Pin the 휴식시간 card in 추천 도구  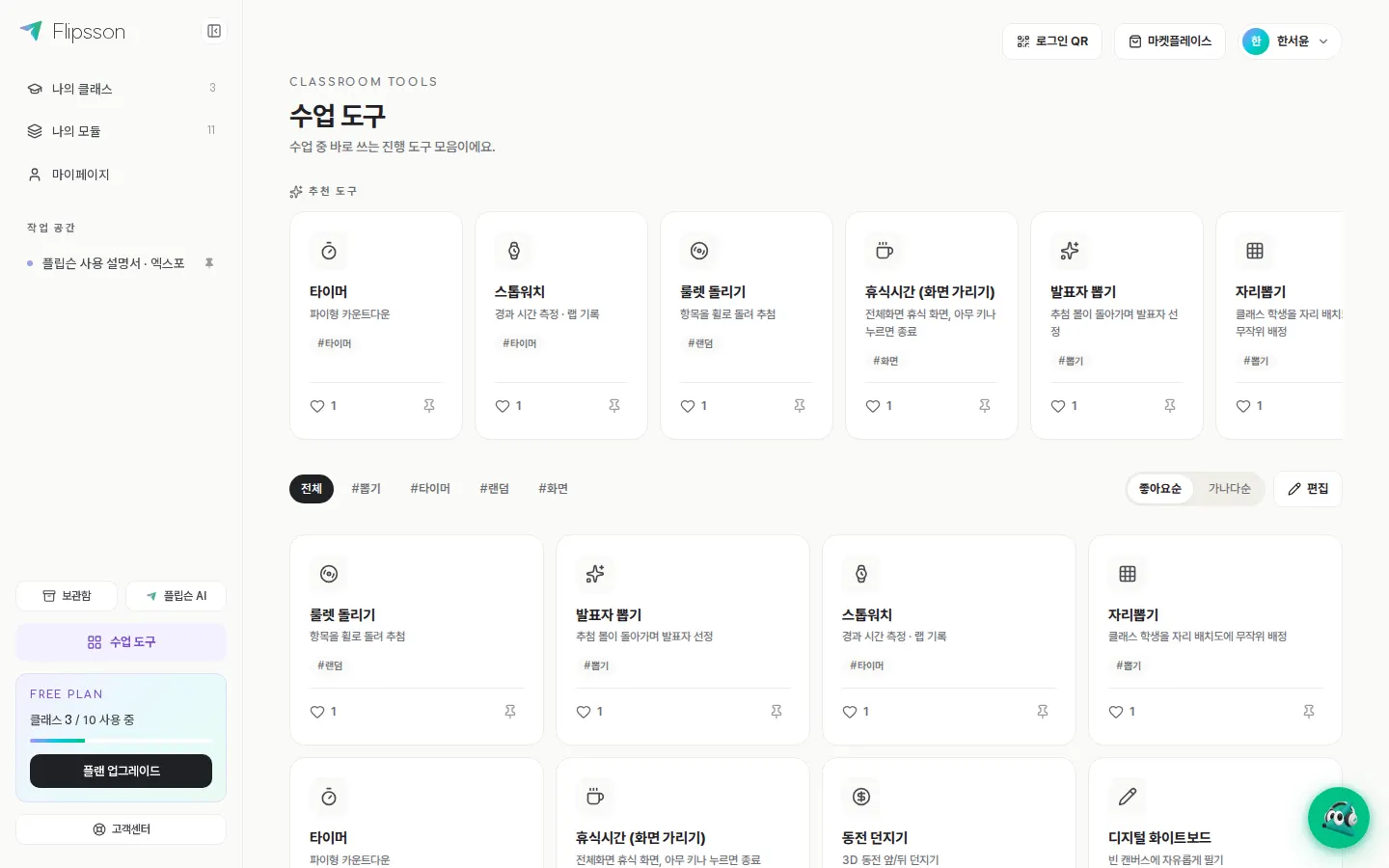tap(985, 406)
